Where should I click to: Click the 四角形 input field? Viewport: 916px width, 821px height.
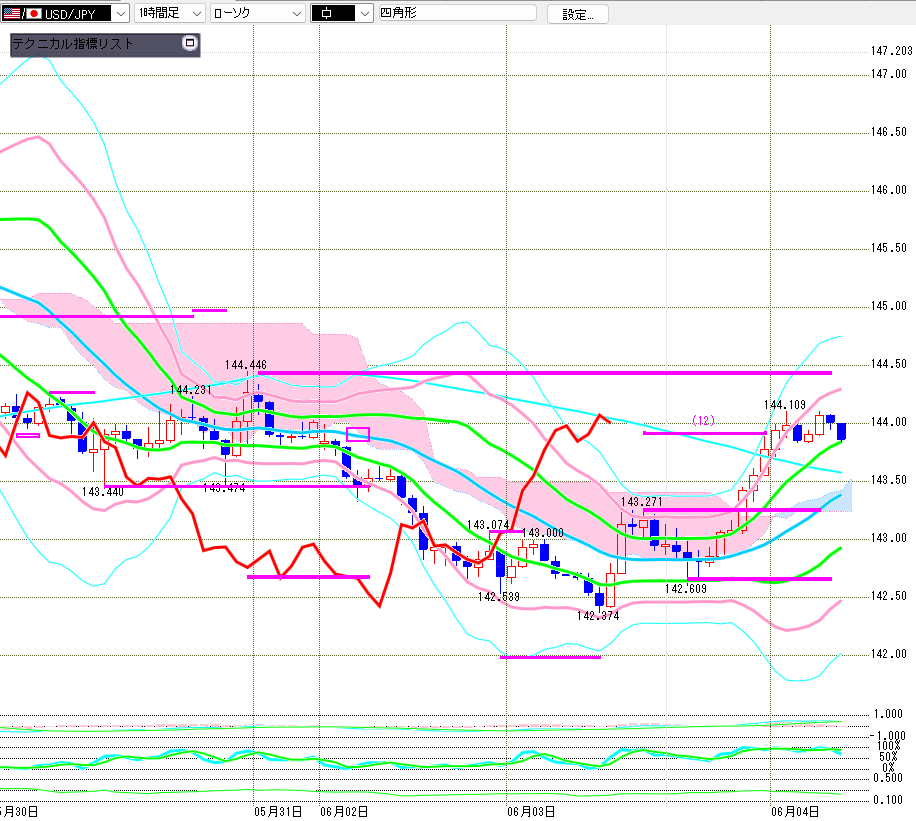457,13
